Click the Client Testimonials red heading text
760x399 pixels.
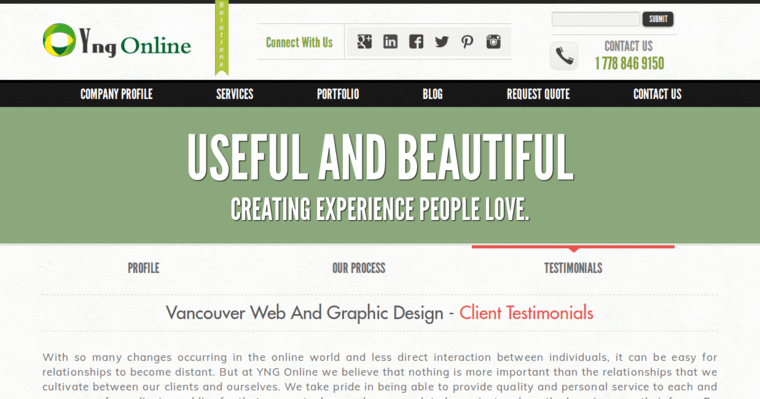[526, 313]
